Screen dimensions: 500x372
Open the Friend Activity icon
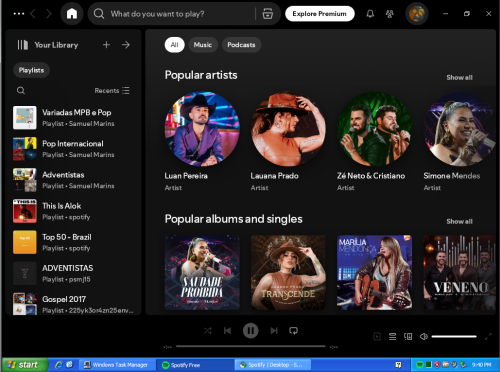click(389, 14)
